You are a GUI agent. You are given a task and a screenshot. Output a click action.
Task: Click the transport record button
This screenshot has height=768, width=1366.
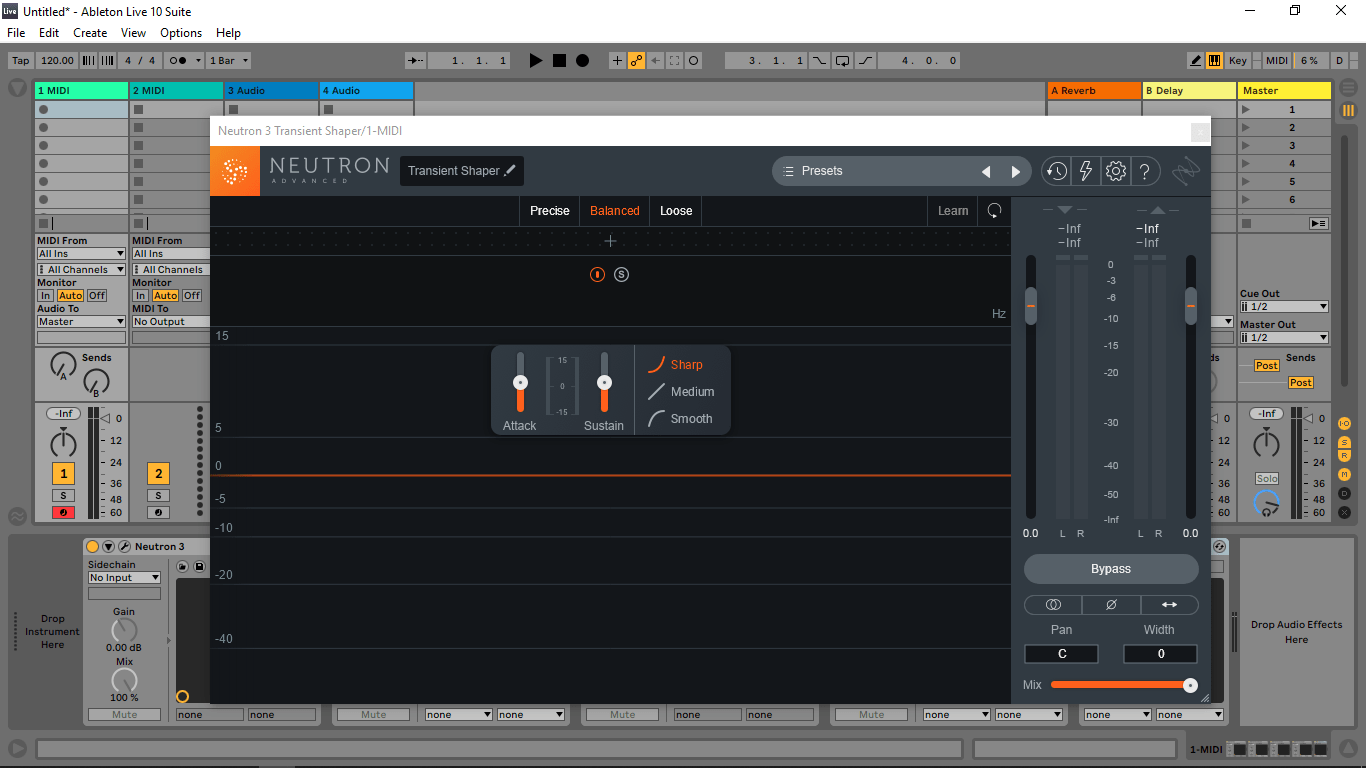[x=583, y=61]
